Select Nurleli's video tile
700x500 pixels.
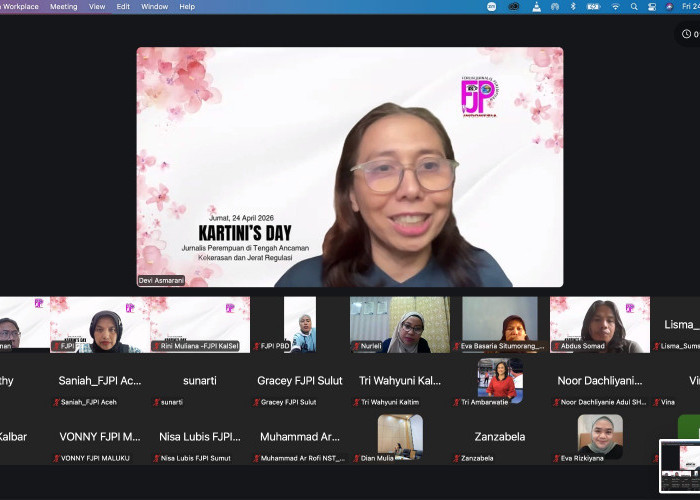click(x=399, y=324)
